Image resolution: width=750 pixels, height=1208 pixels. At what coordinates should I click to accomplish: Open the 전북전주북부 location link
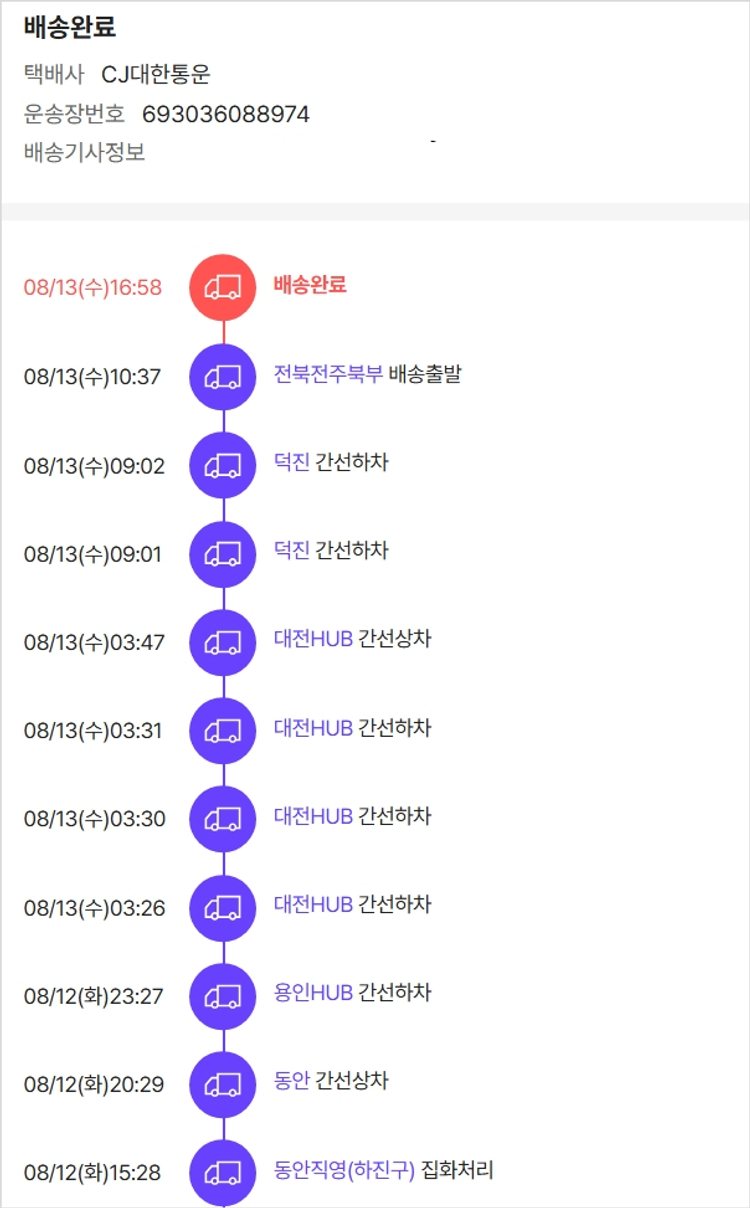[328, 375]
